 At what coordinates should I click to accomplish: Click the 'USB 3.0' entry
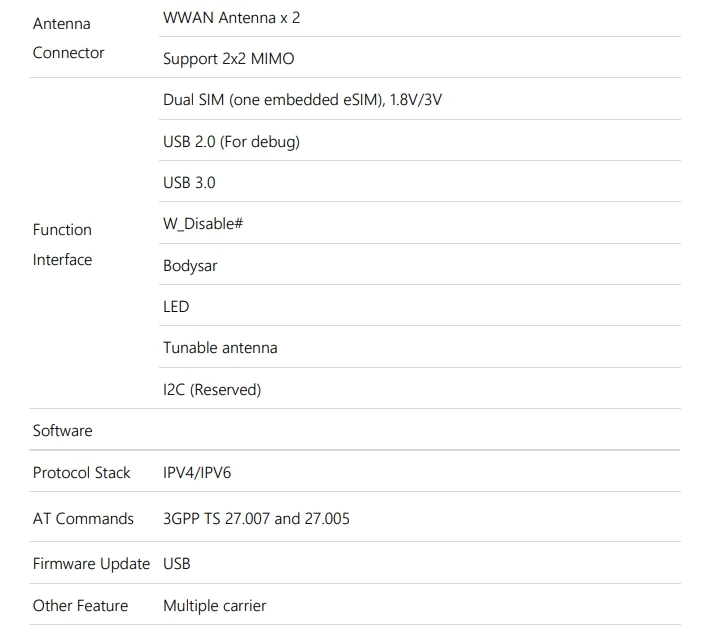pos(189,183)
